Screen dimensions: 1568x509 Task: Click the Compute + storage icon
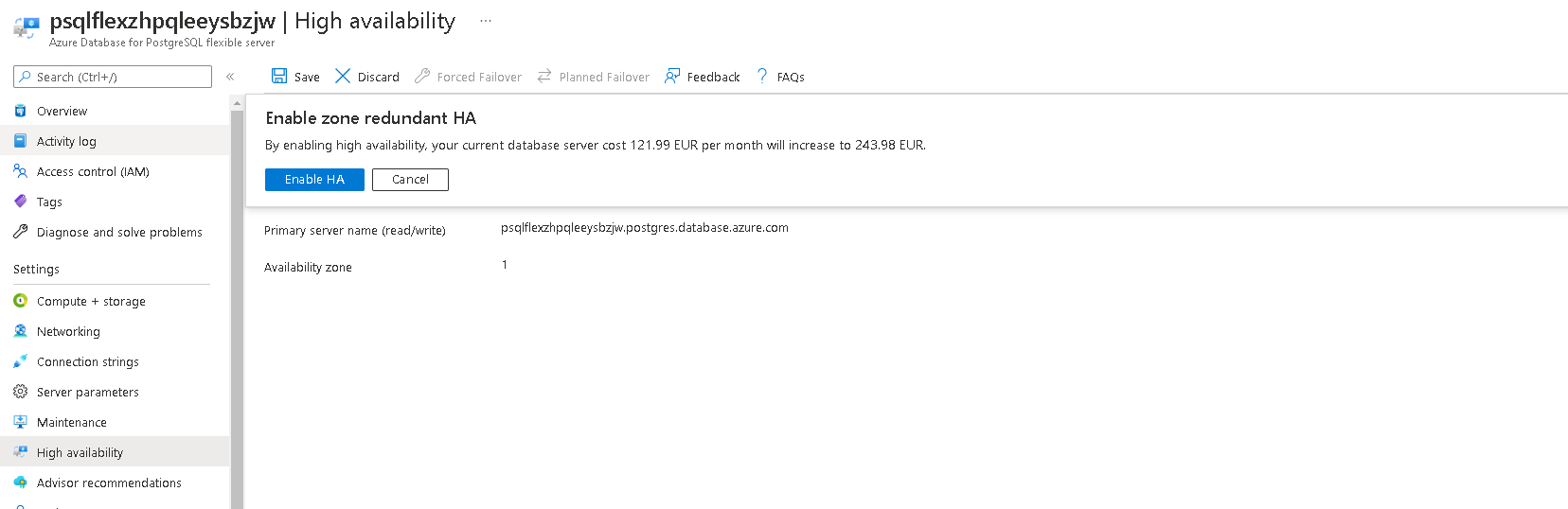(20, 301)
